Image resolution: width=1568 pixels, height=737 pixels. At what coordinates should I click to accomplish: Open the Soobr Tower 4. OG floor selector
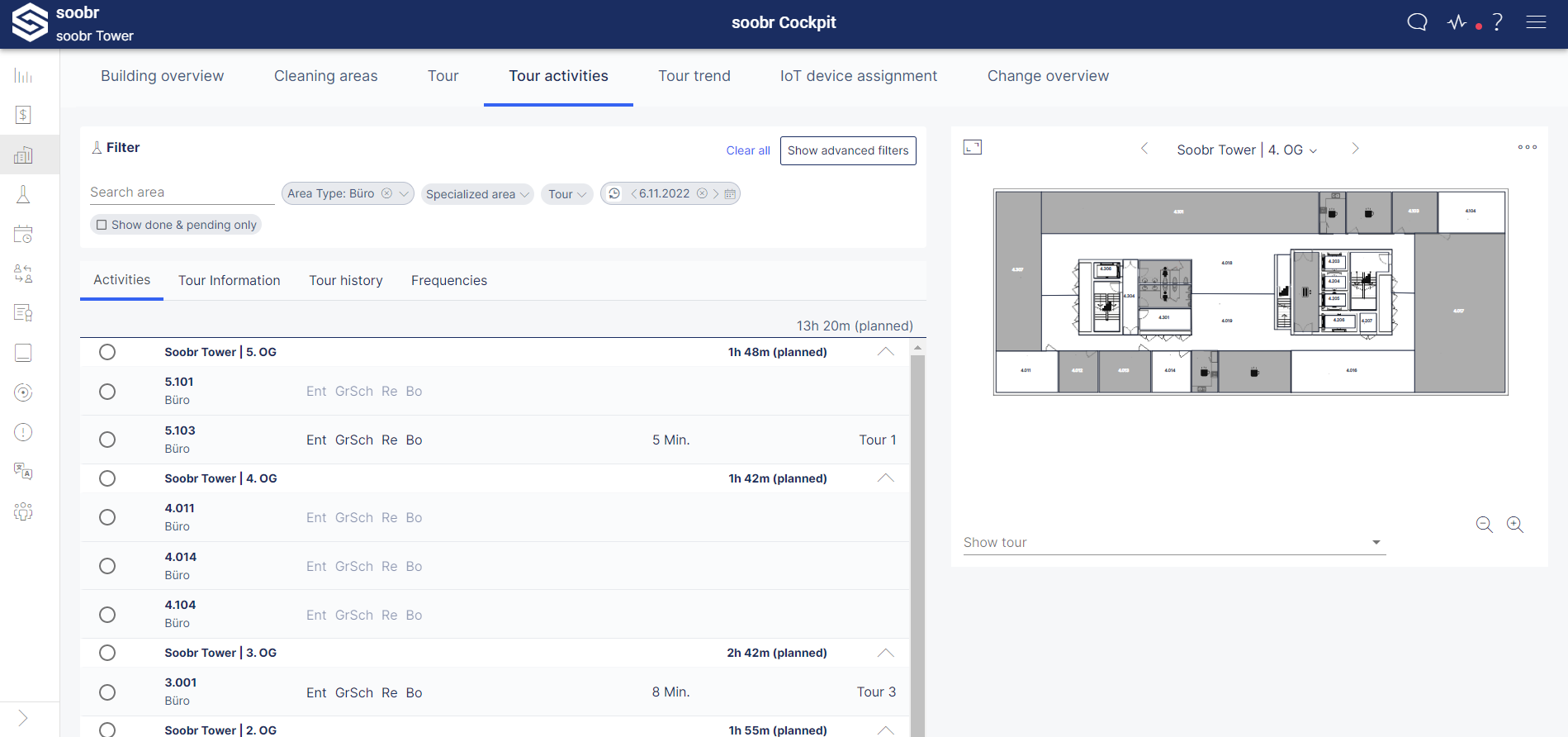(1248, 150)
